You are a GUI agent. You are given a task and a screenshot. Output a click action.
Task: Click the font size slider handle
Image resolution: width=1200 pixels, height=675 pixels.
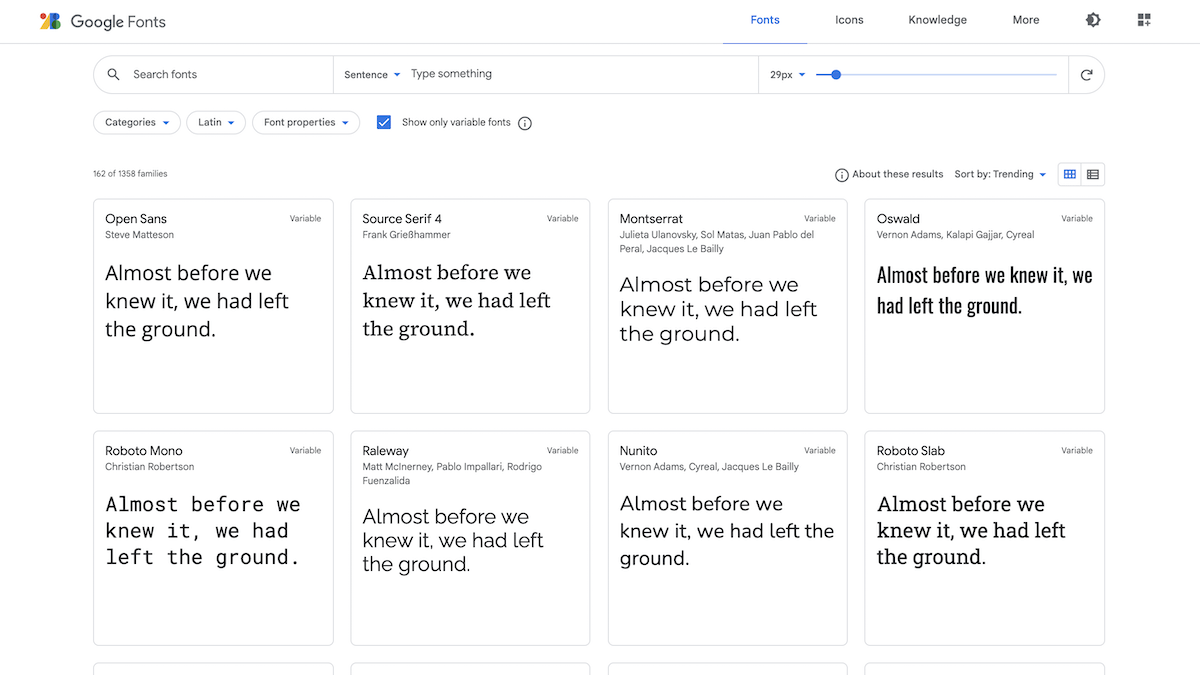(x=836, y=74)
